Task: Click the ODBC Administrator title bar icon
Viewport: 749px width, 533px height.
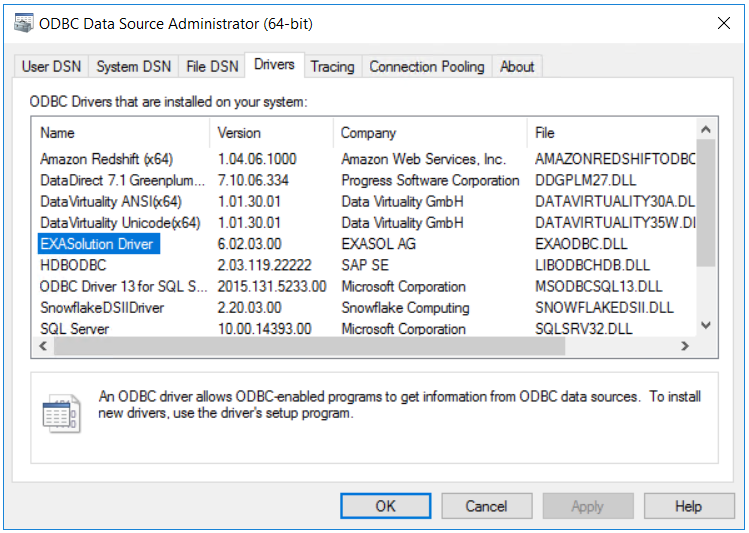Action: click(23, 23)
